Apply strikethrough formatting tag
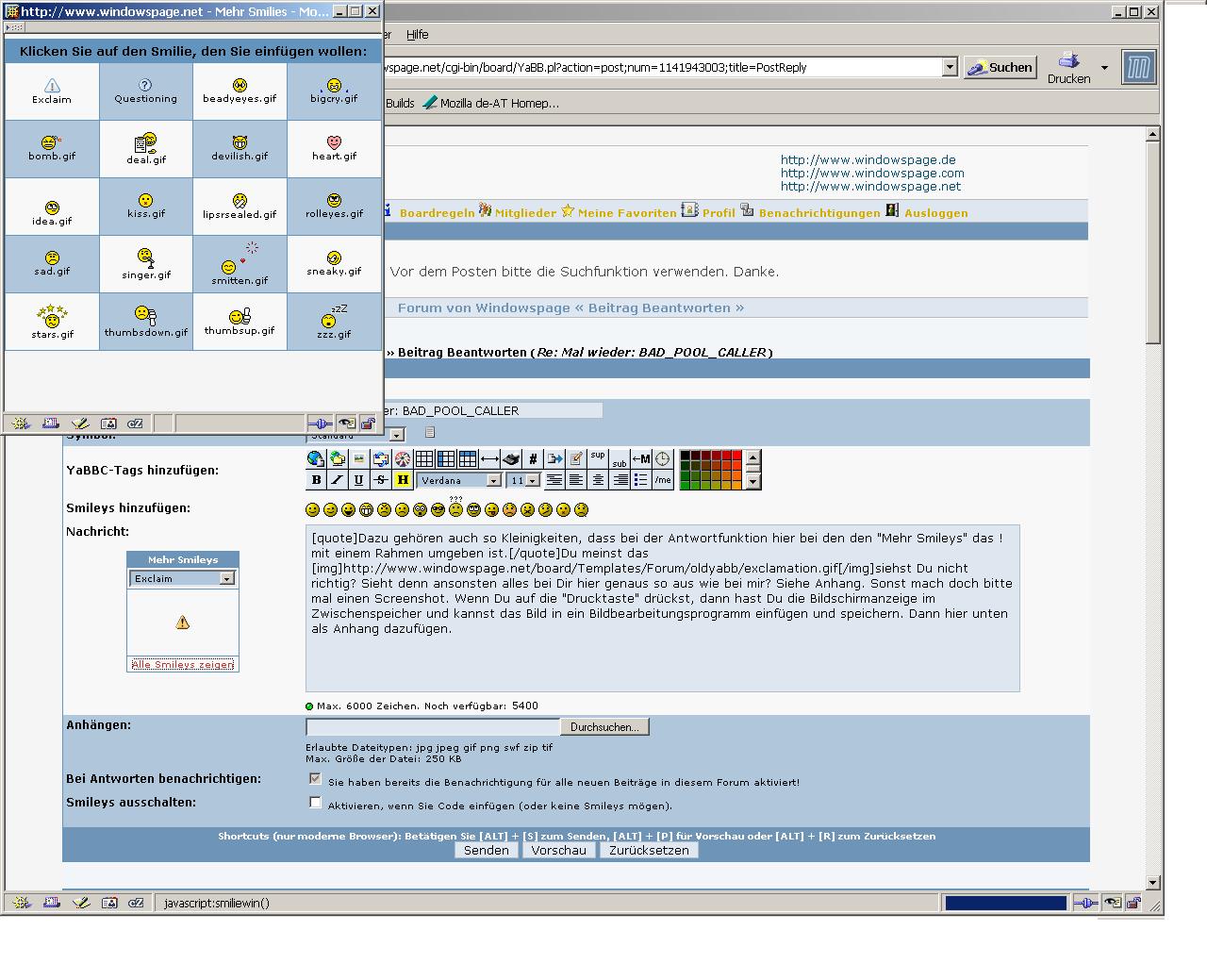 point(380,480)
